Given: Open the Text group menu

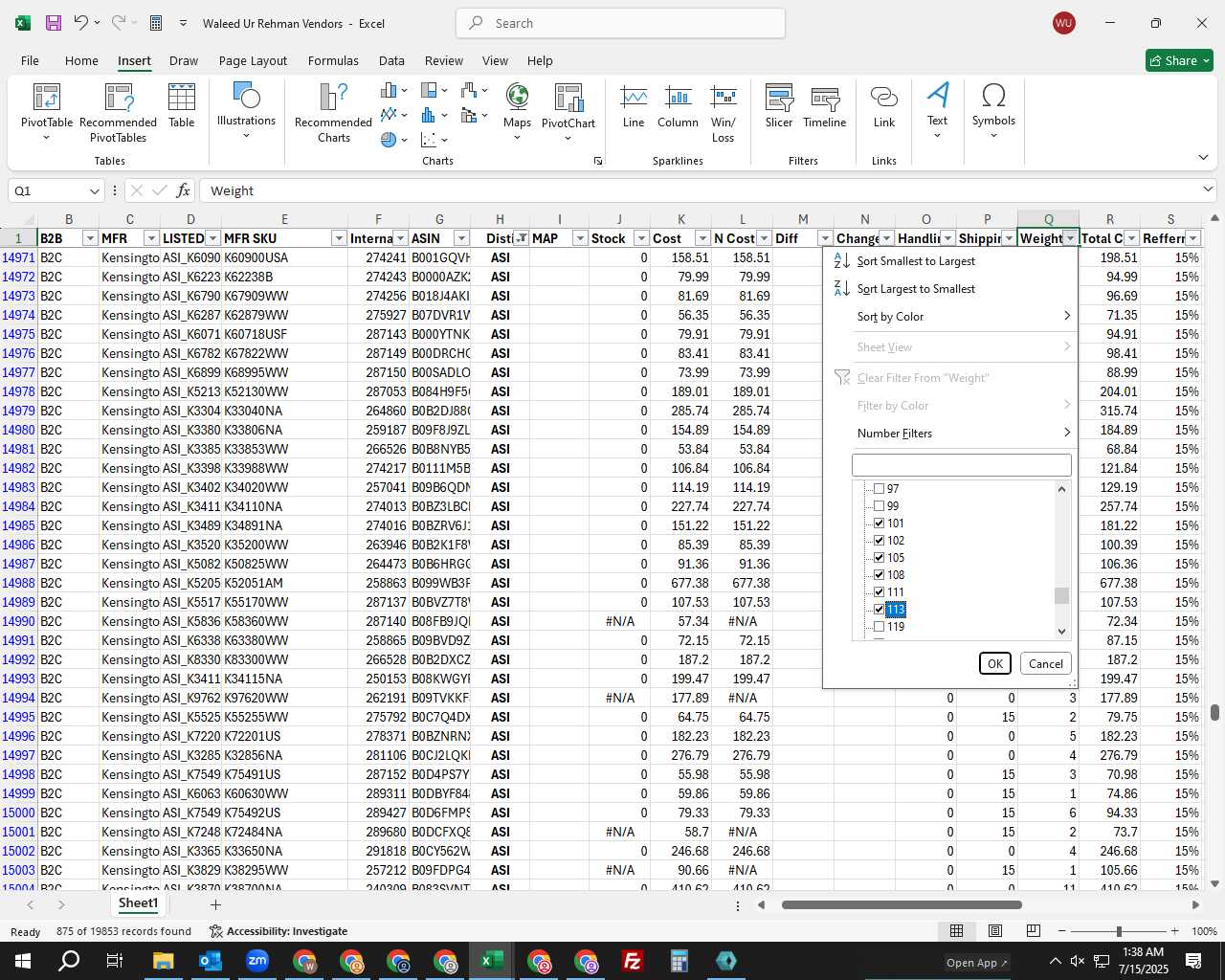Looking at the screenshot, I should click(x=938, y=110).
